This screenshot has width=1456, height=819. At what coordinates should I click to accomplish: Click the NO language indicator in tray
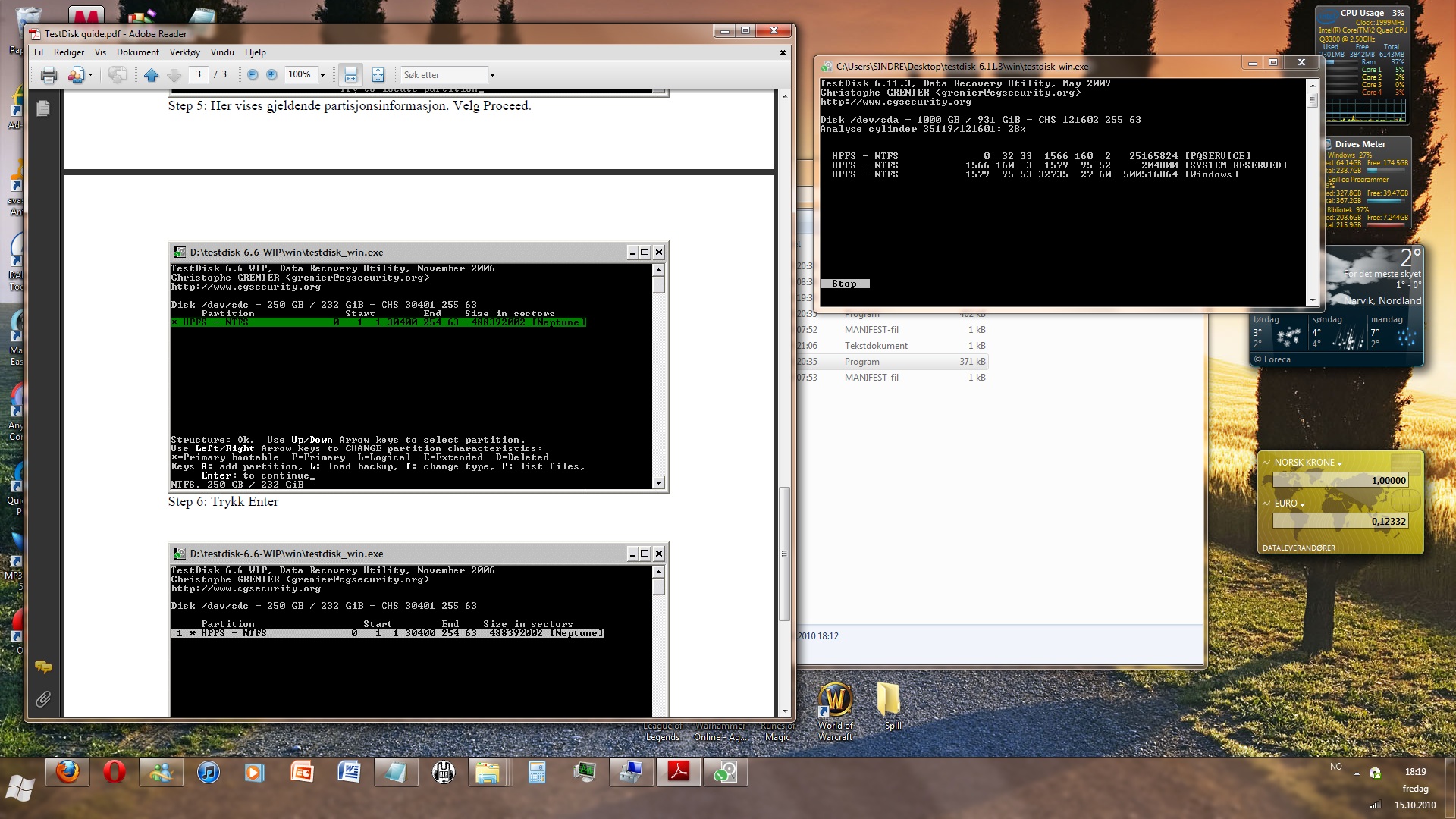pyautogui.click(x=1336, y=767)
